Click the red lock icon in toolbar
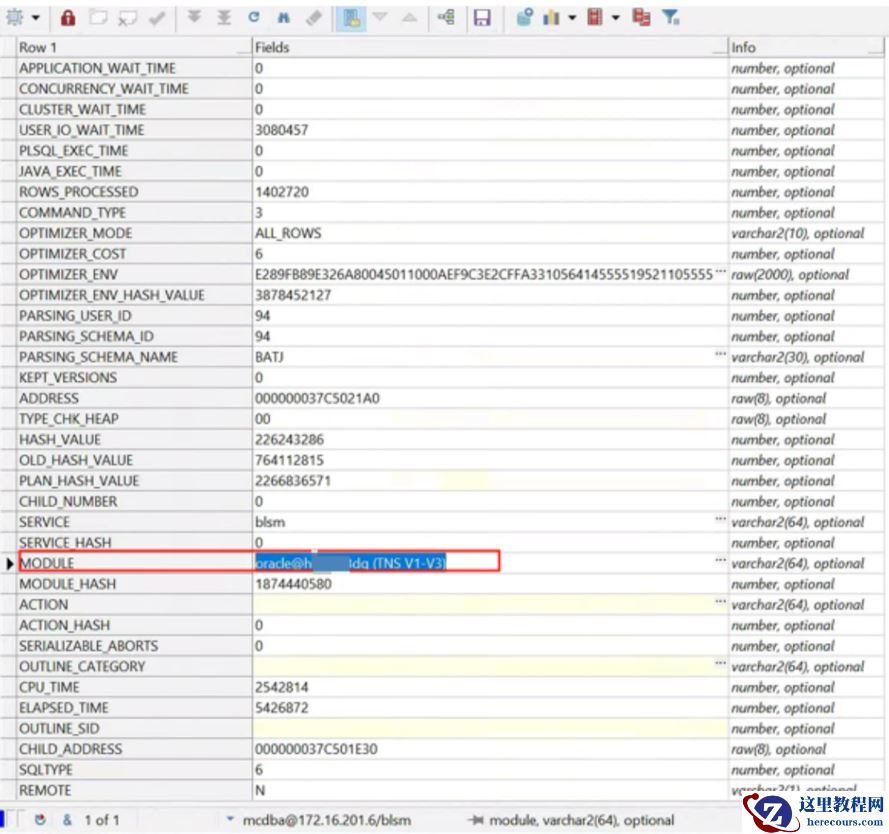This screenshot has width=889, height=834. pos(68,18)
